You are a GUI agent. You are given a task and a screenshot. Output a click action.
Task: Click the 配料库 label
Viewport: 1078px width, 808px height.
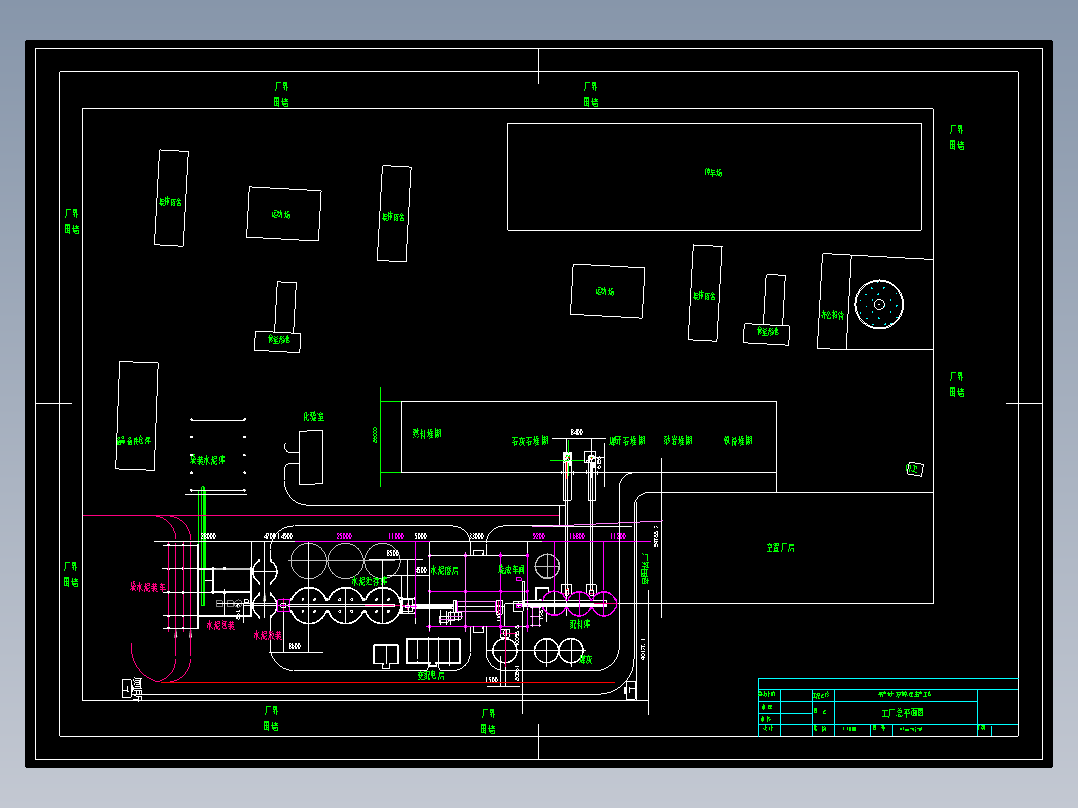580,624
